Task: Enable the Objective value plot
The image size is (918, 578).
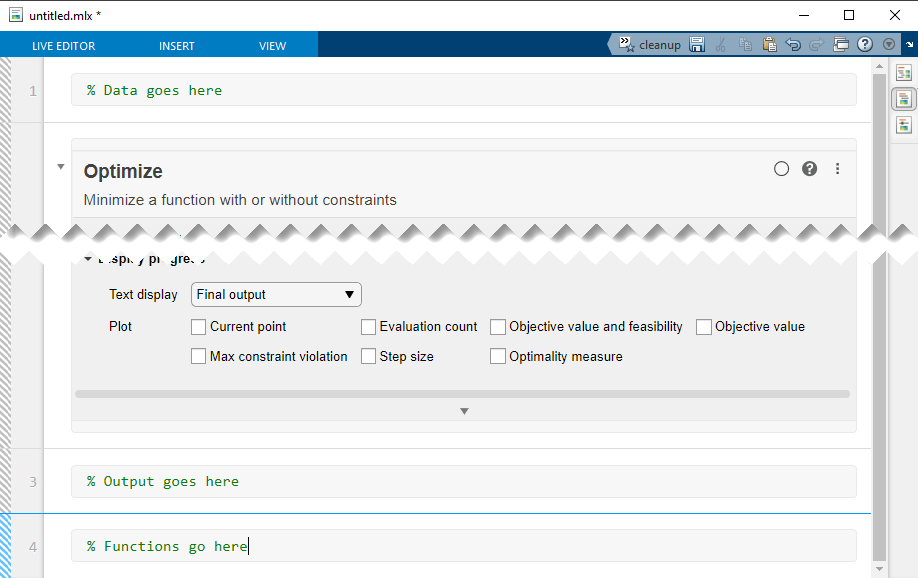Action: pos(704,326)
